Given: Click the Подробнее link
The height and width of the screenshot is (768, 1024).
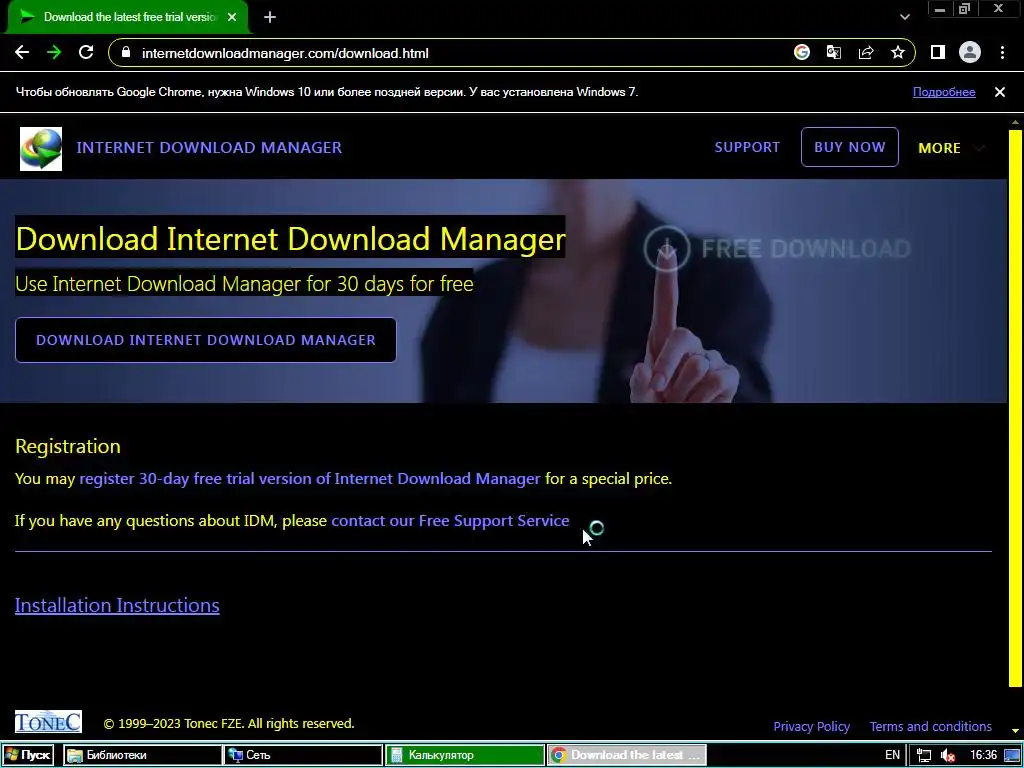Looking at the screenshot, I should pos(944,92).
